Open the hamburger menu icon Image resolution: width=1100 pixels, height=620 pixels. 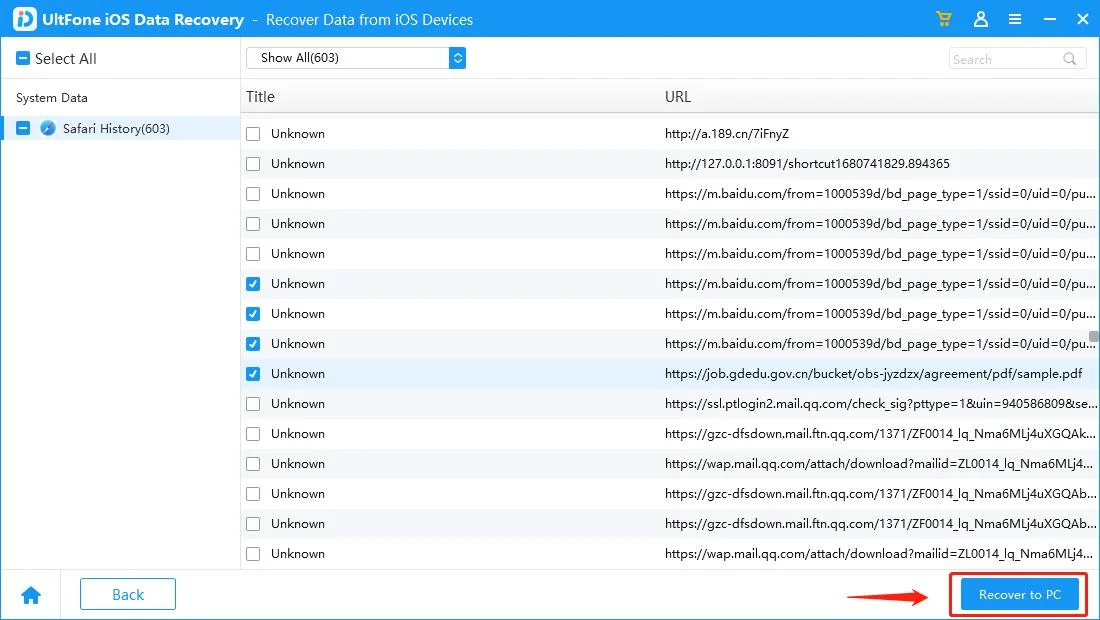click(x=1015, y=19)
